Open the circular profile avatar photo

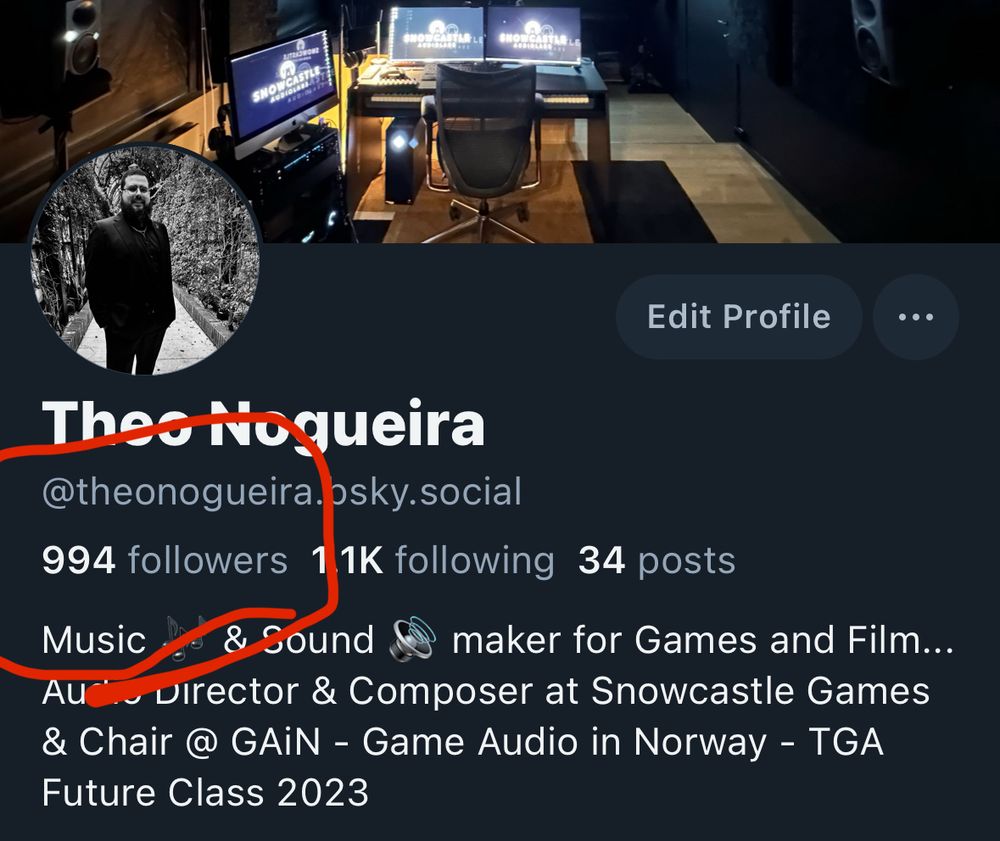[x=144, y=258]
